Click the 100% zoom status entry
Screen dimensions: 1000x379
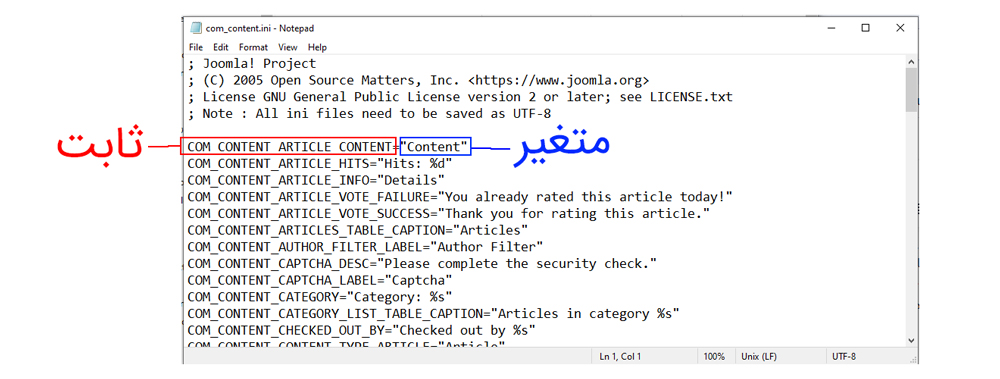[714, 357]
